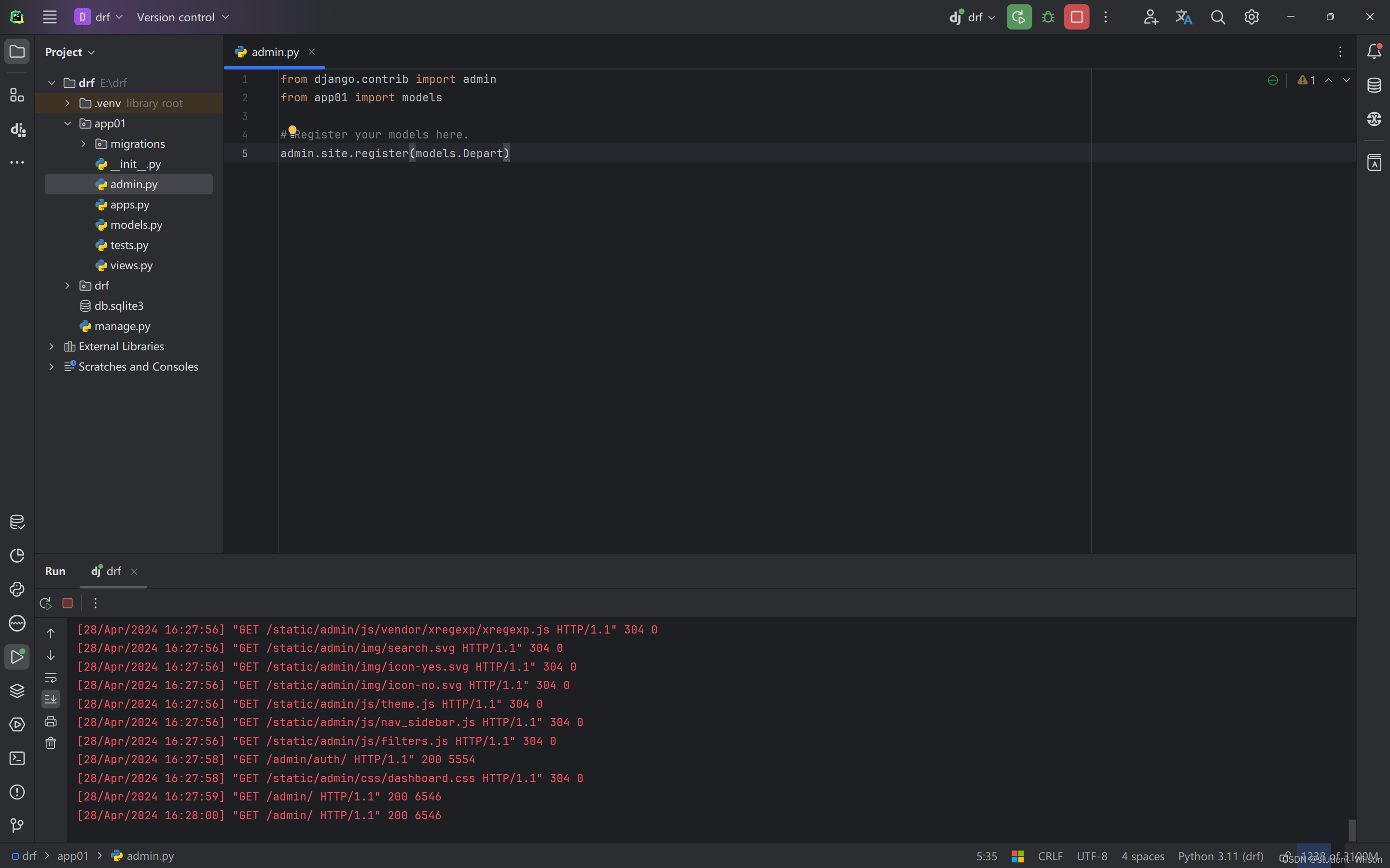Select models.py in project tree

(x=136, y=224)
